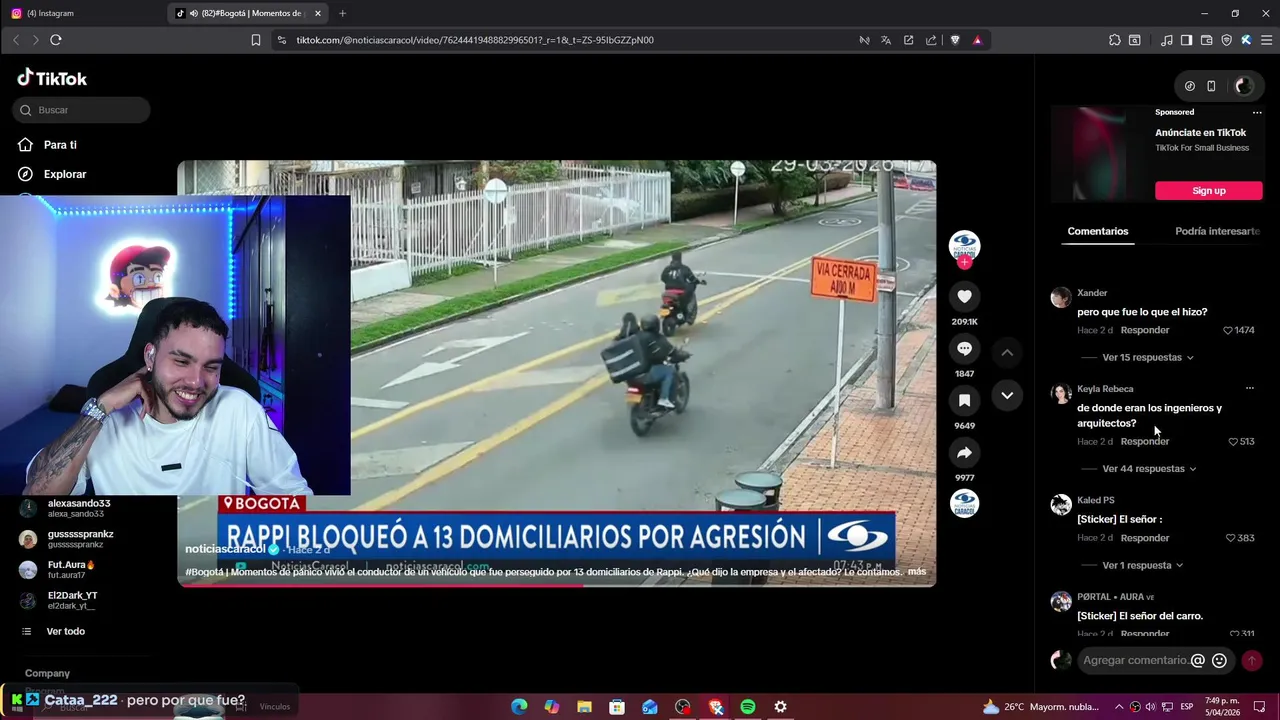This screenshot has height=720, width=1280.
Task: Switch to the Instagram browser tab
Action: (x=80, y=13)
